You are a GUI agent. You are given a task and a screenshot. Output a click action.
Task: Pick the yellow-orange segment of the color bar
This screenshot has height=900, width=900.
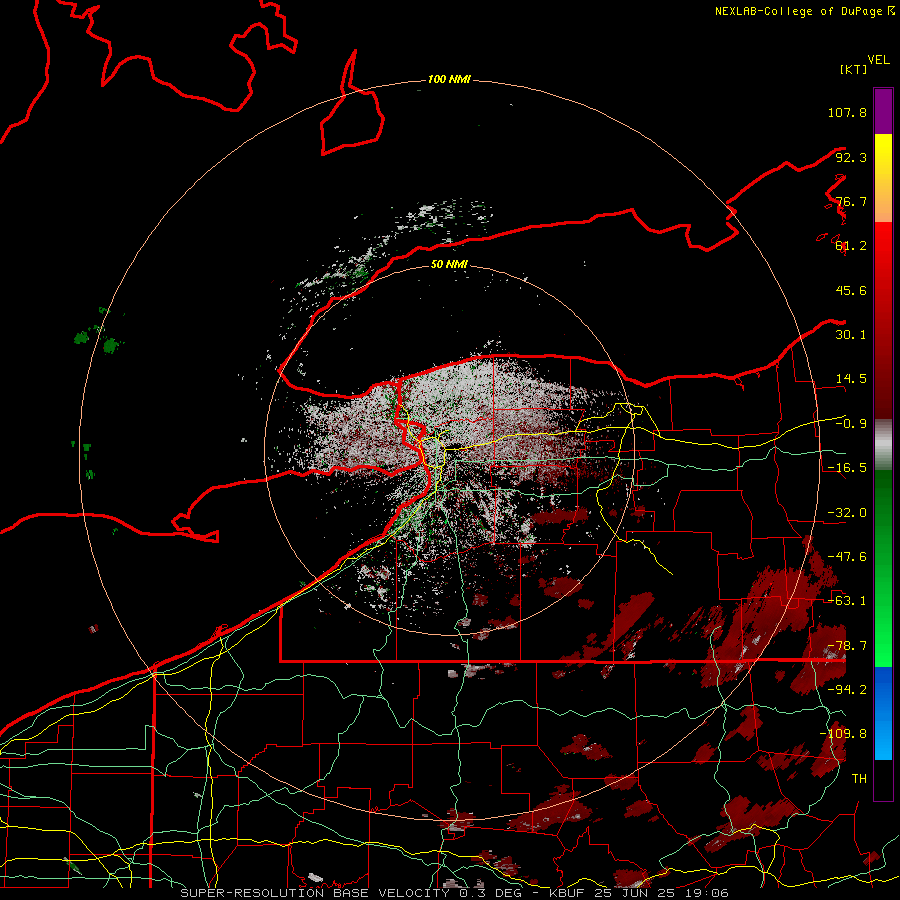click(883, 178)
